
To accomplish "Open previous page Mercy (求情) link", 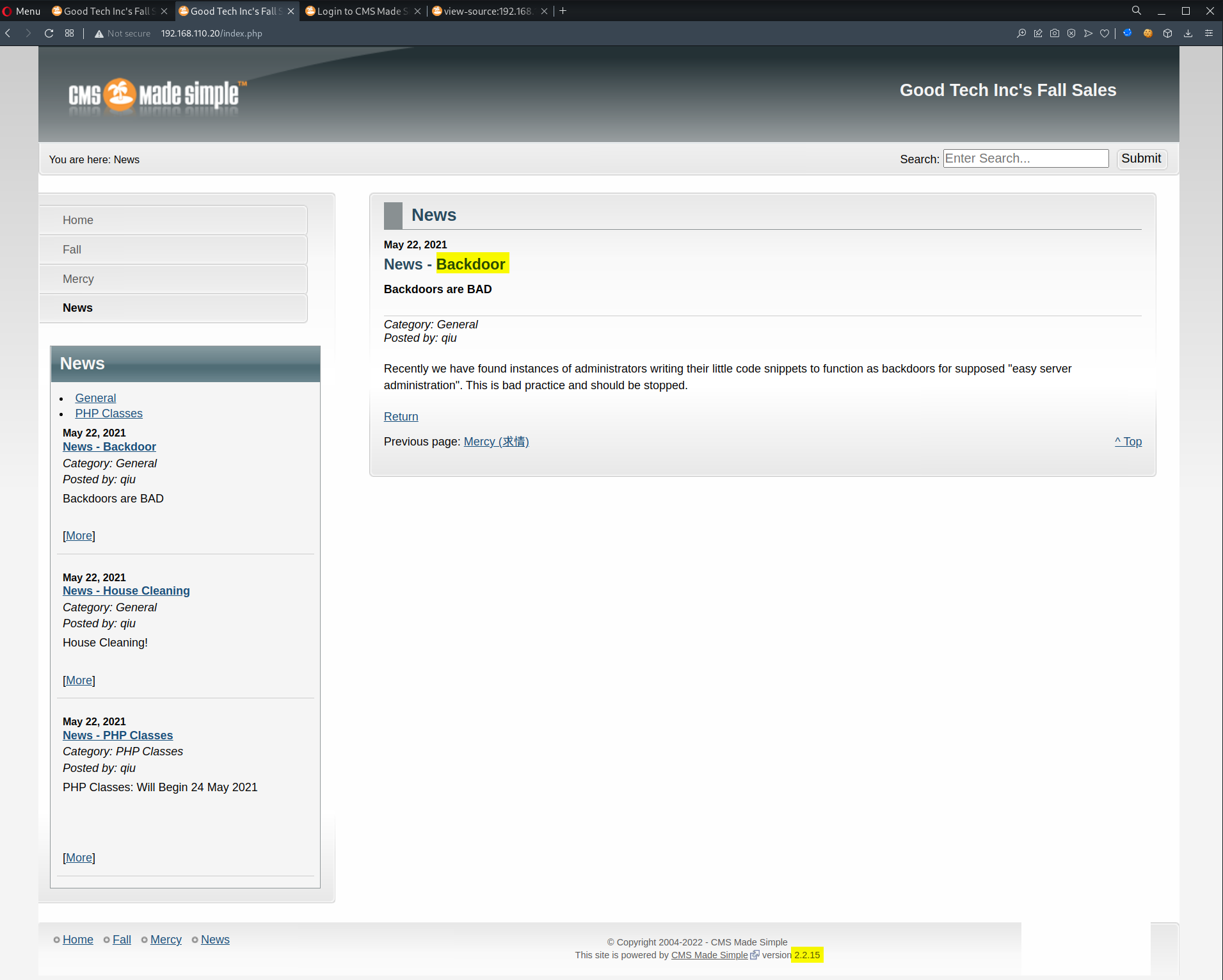I will coord(496,442).
